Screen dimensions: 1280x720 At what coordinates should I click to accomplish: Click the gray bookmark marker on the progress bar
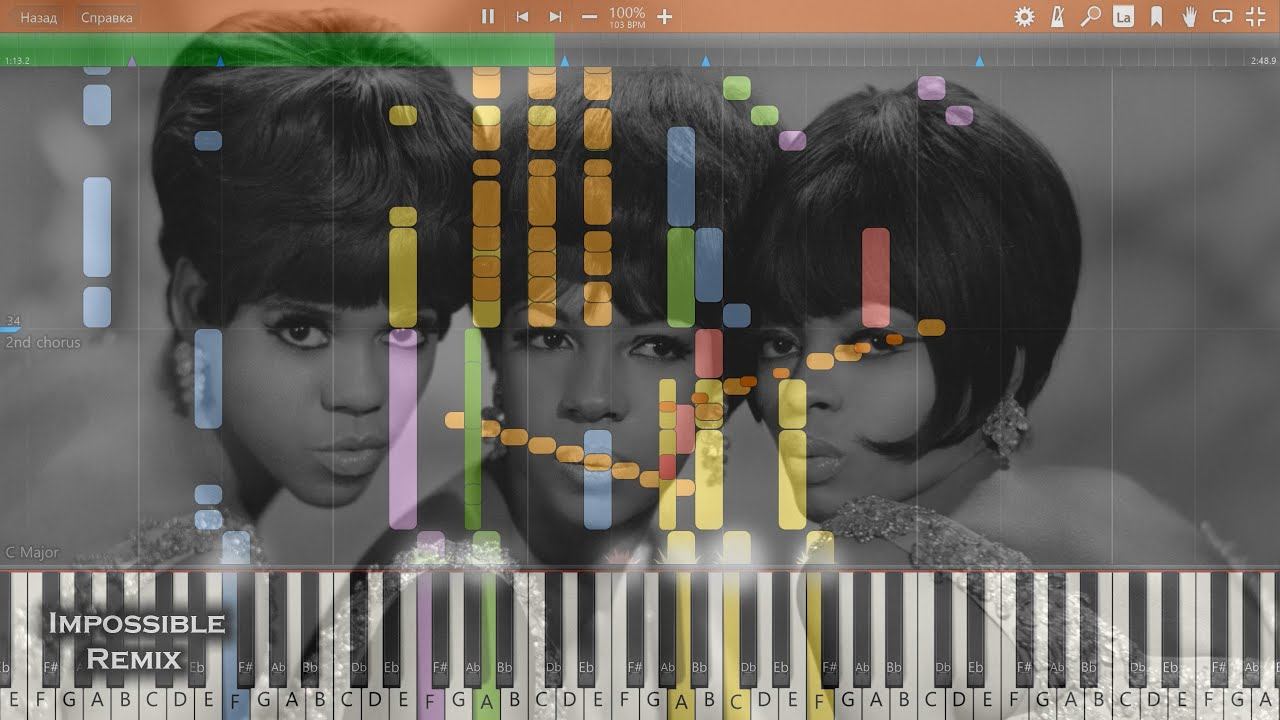click(132, 61)
